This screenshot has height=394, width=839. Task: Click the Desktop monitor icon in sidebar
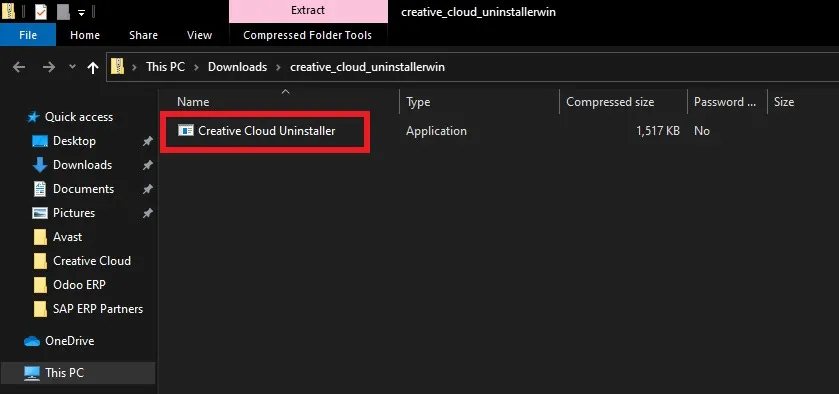(x=40, y=141)
